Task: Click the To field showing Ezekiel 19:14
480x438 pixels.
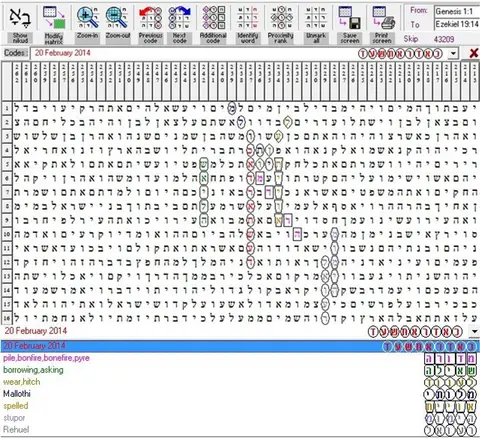Action: click(x=457, y=24)
